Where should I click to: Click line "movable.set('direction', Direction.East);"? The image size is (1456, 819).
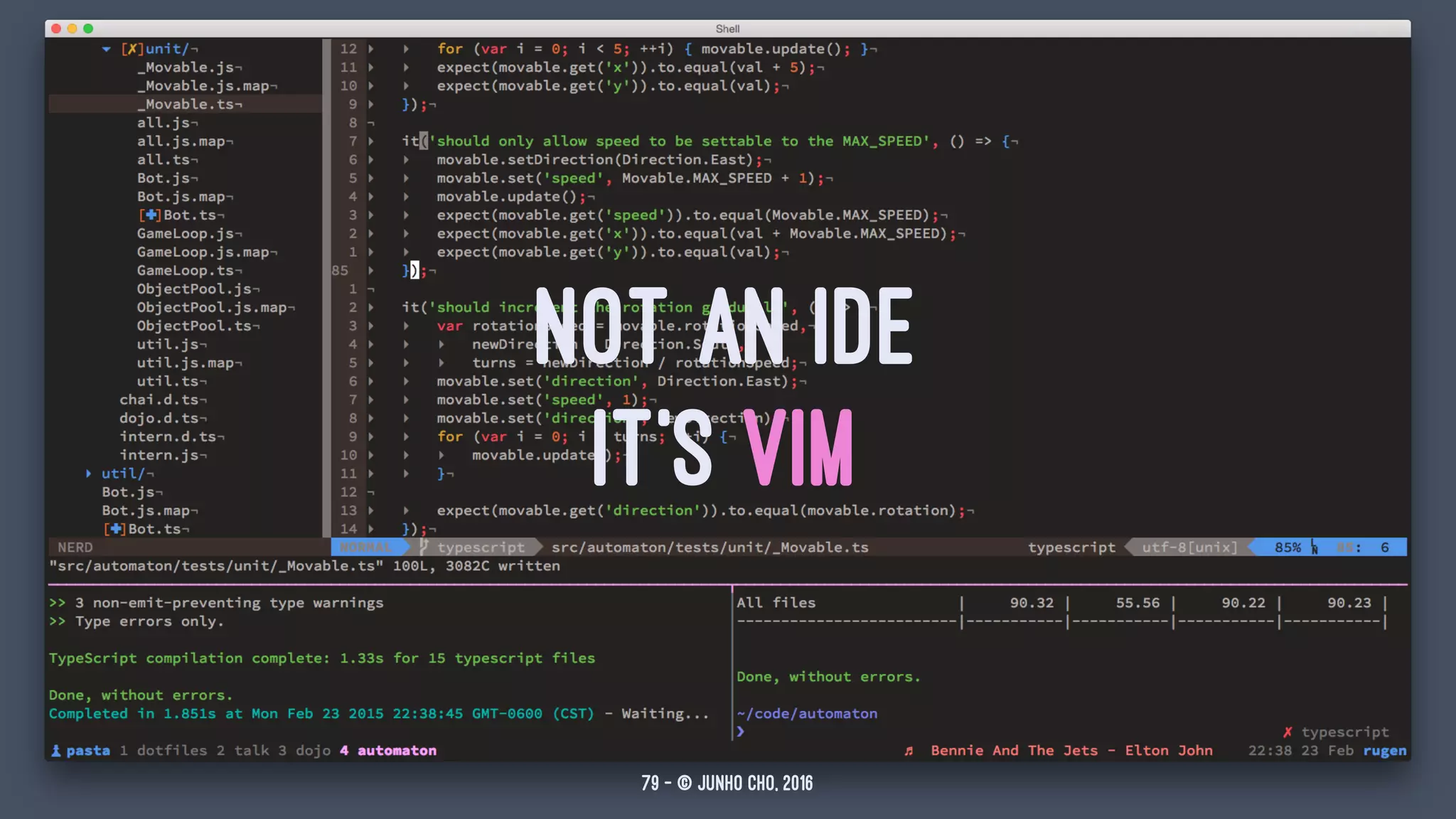coord(617,382)
